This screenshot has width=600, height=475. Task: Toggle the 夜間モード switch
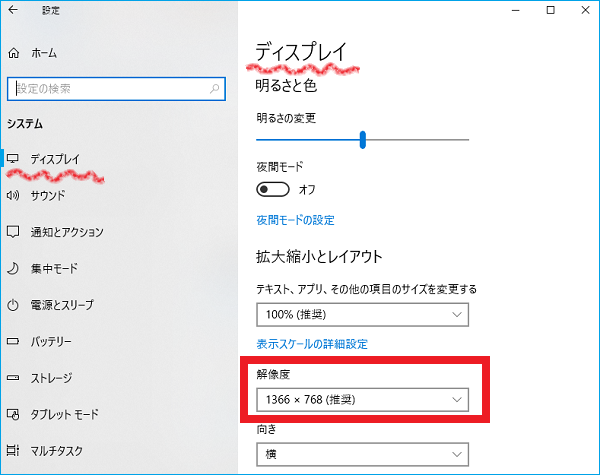pyautogui.click(x=273, y=189)
